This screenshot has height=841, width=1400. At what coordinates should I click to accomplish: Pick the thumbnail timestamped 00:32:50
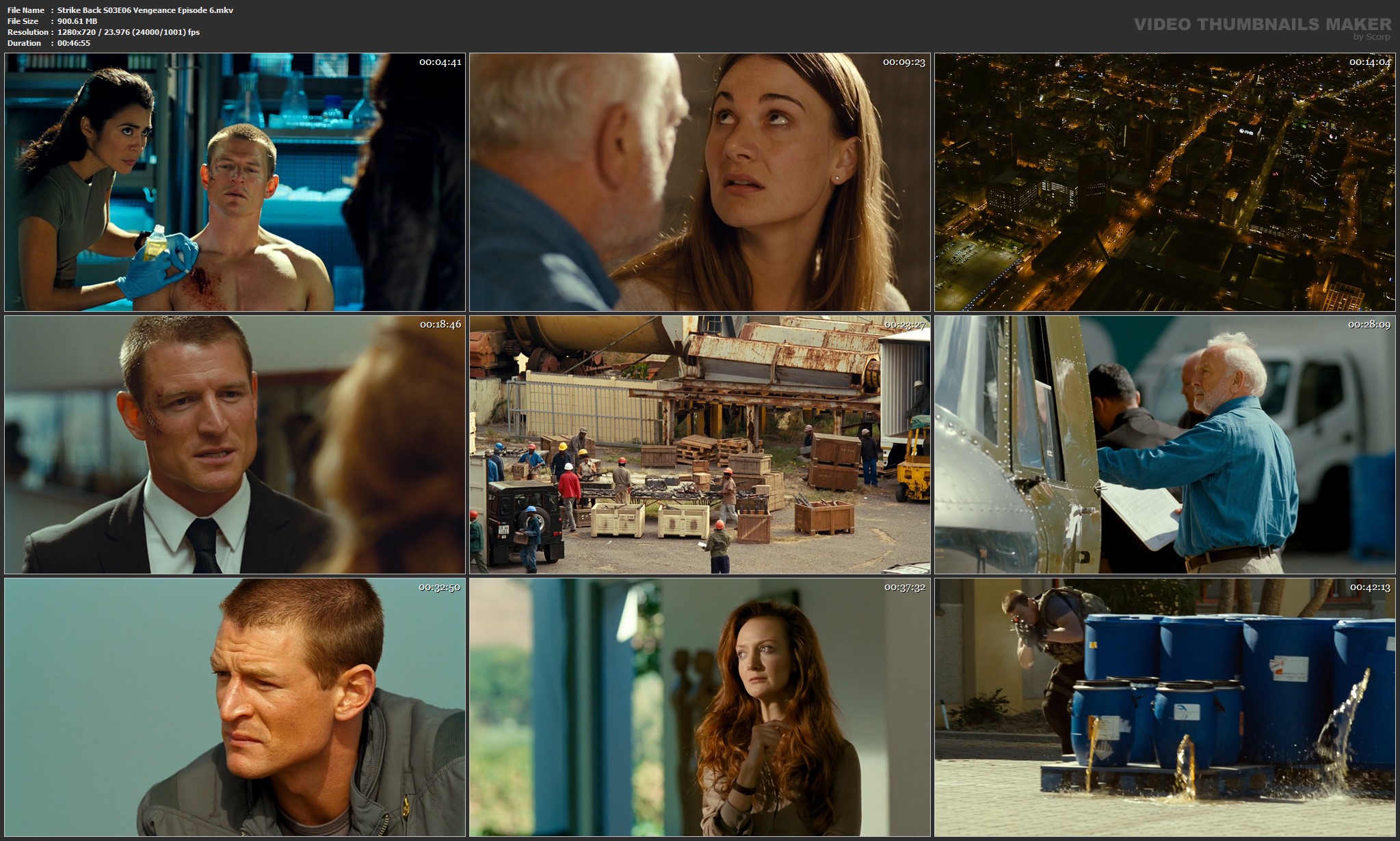(x=235, y=707)
